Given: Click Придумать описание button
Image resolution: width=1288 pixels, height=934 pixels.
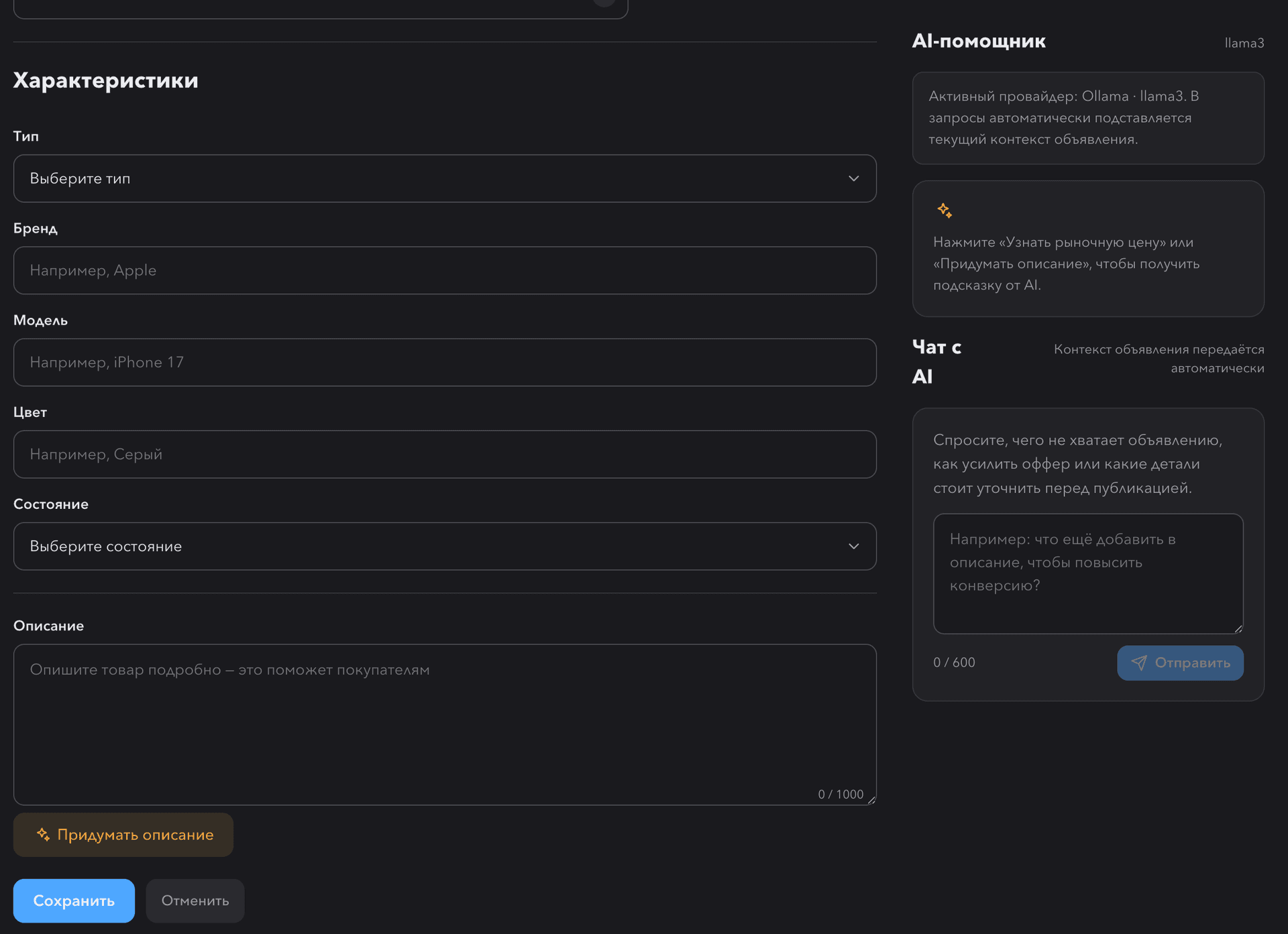Looking at the screenshot, I should tap(123, 835).
